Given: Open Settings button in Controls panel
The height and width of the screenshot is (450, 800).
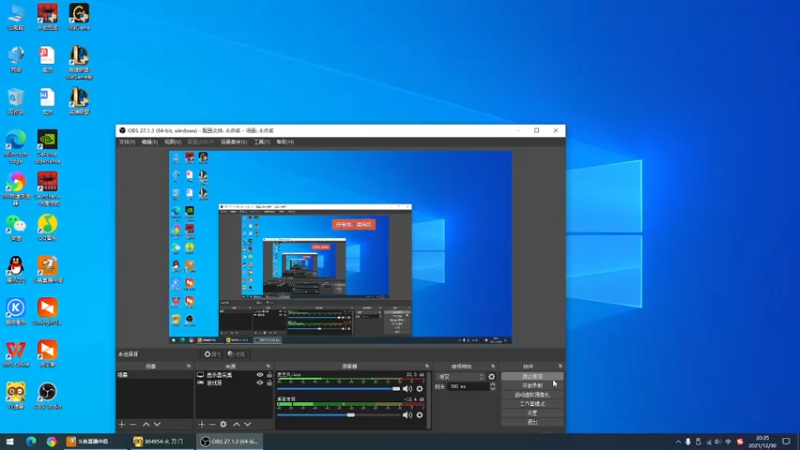Looking at the screenshot, I should pos(532,413).
